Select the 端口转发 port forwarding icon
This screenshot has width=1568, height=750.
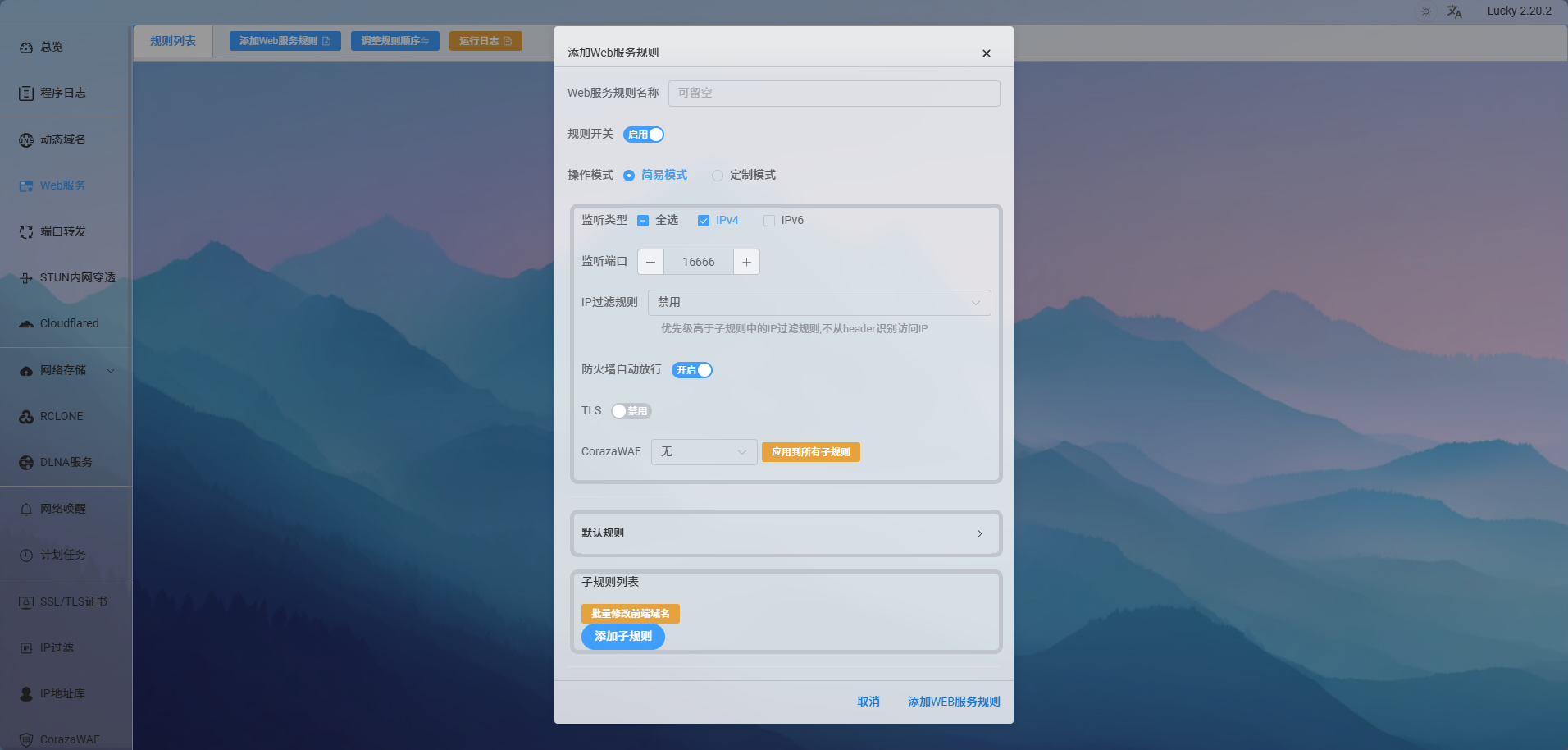(x=26, y=232)
